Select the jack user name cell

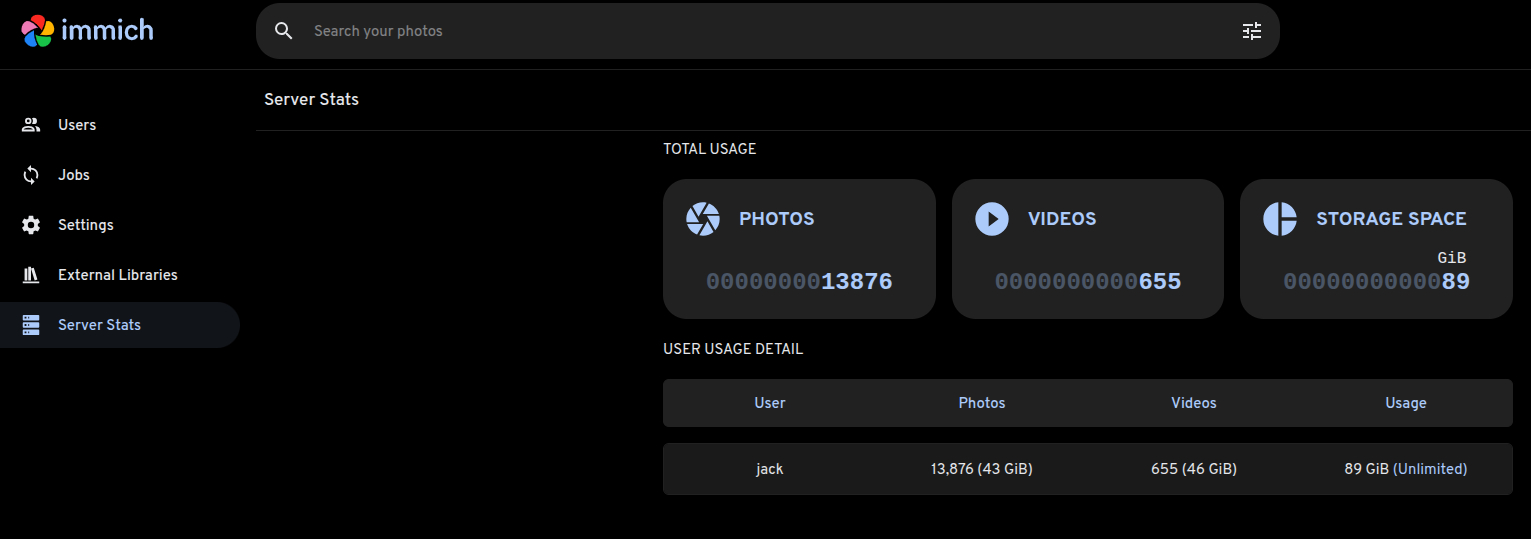[x=769, y=469]
